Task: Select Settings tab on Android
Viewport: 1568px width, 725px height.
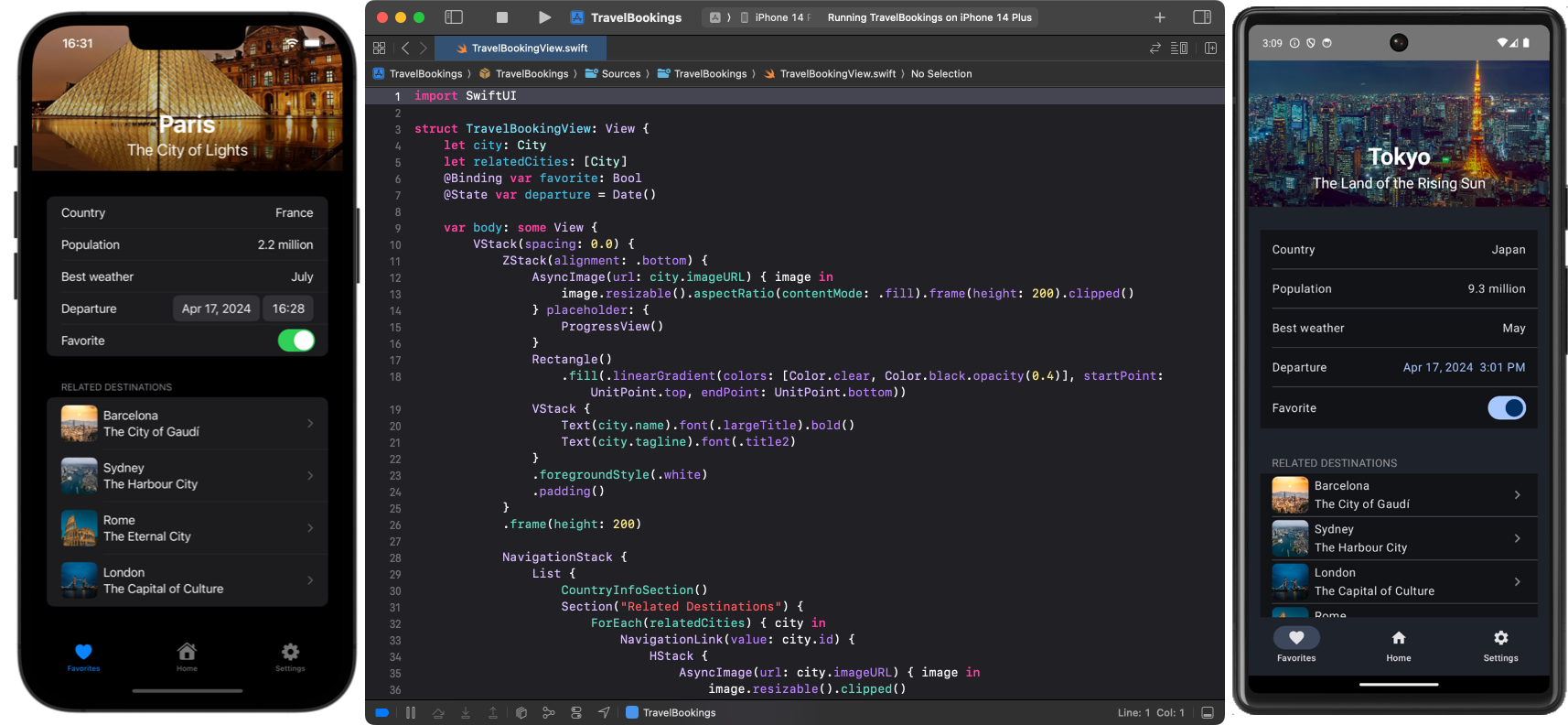Action: tap(1500, 644)
